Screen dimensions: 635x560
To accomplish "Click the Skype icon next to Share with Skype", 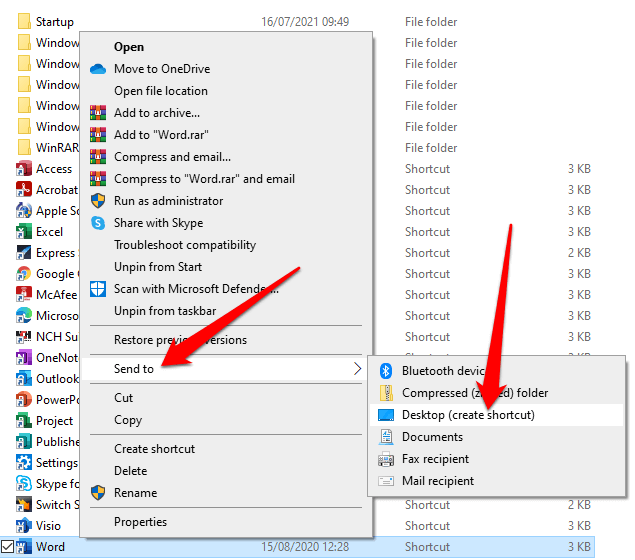I will click(x=98, y=223).
